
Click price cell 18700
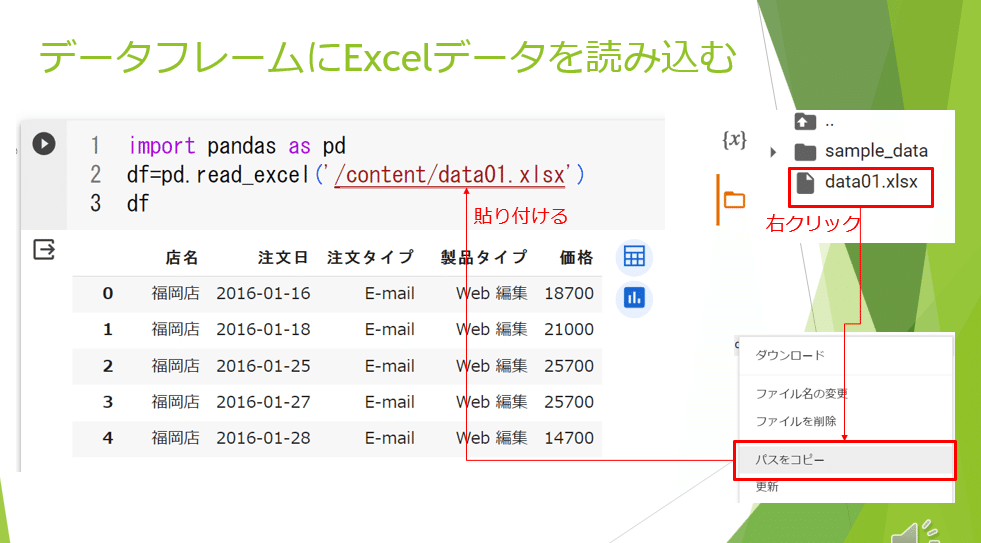569,293
